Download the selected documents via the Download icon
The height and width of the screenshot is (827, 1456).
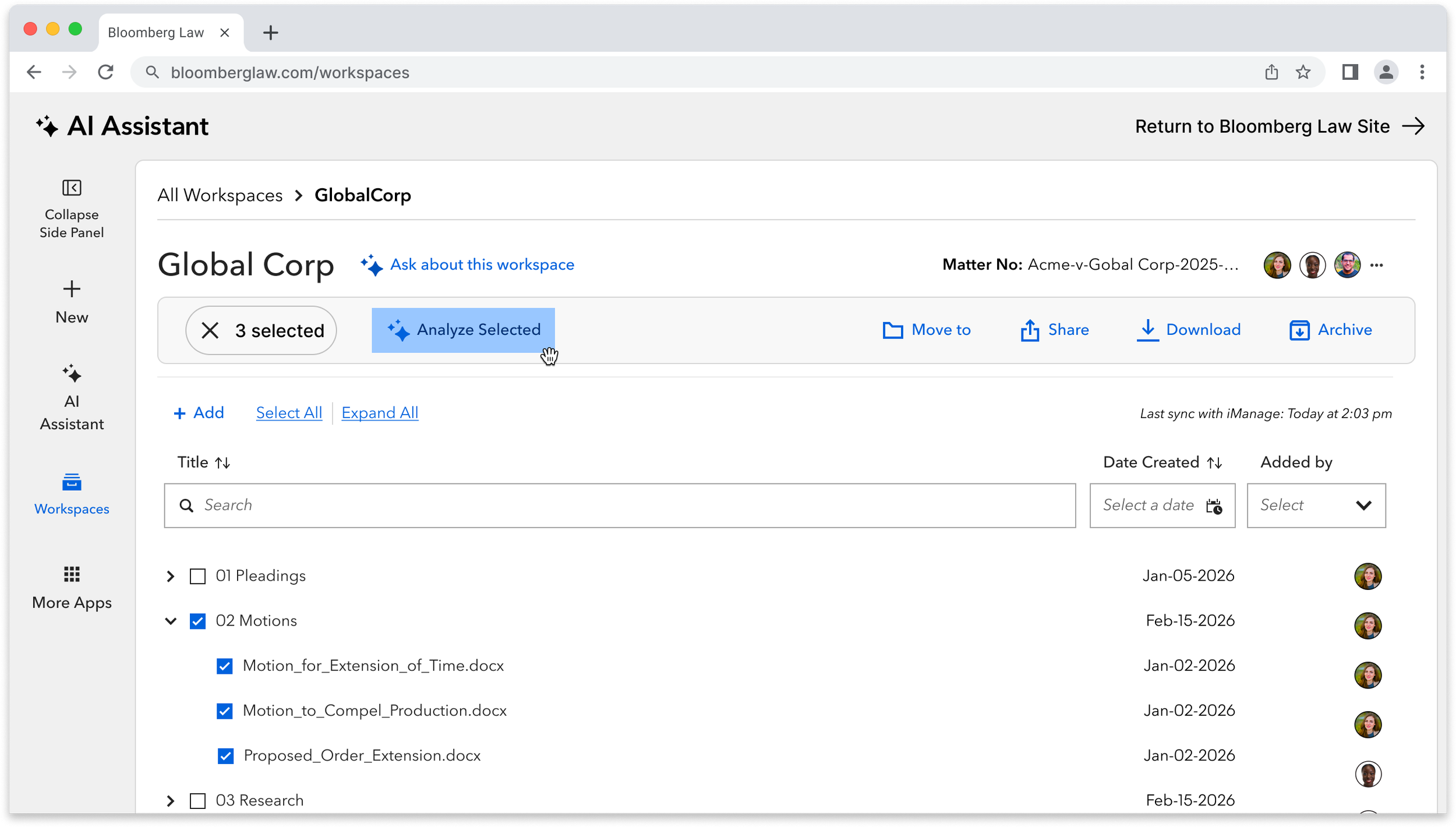tap(1148, 330)
